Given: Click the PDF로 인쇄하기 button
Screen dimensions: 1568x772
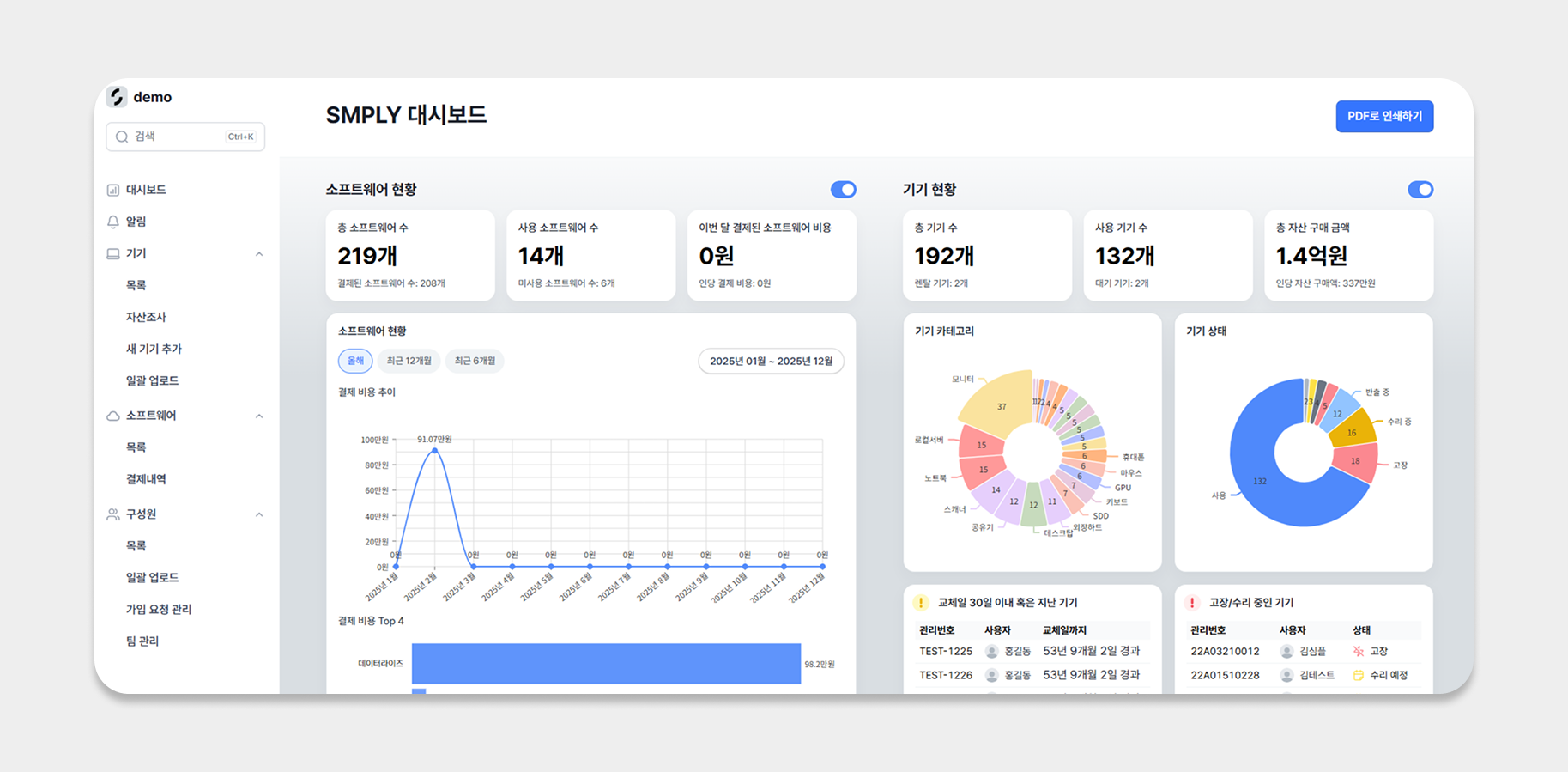Looking at the screenshot, I should pyautogui.click(x=1383, y=117).
